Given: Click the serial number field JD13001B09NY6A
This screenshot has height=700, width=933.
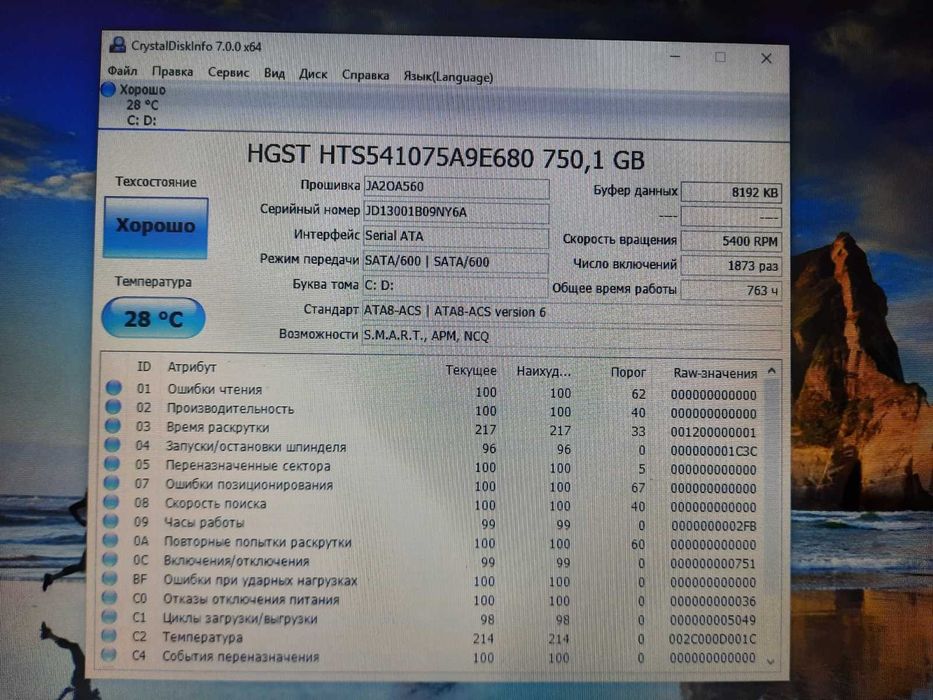Looking at the screenshot, I should 456,212.
